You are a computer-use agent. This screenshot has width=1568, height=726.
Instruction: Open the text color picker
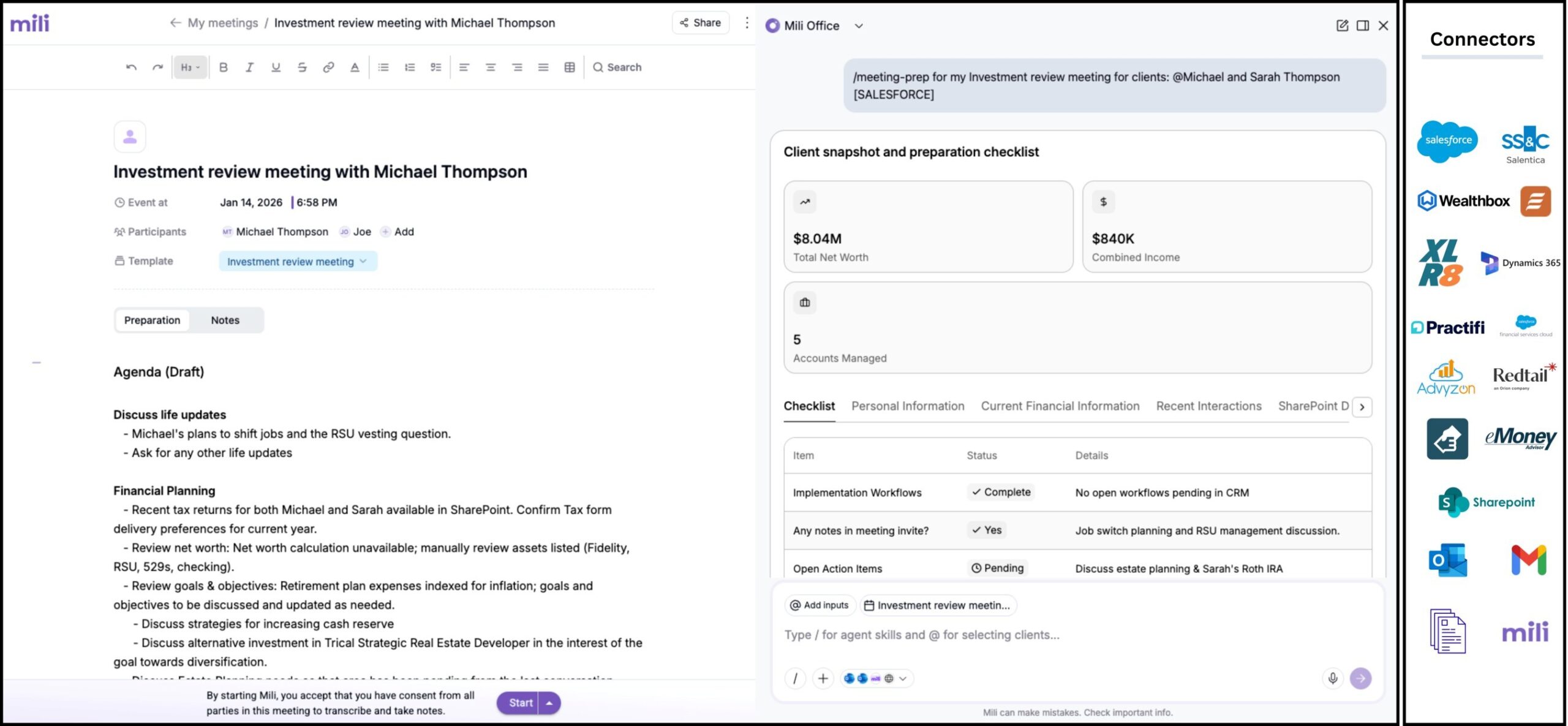coord(354,67)
